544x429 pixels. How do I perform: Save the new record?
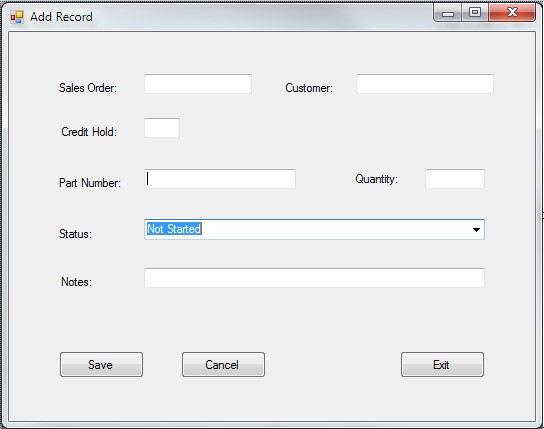[x=101, y=364]
